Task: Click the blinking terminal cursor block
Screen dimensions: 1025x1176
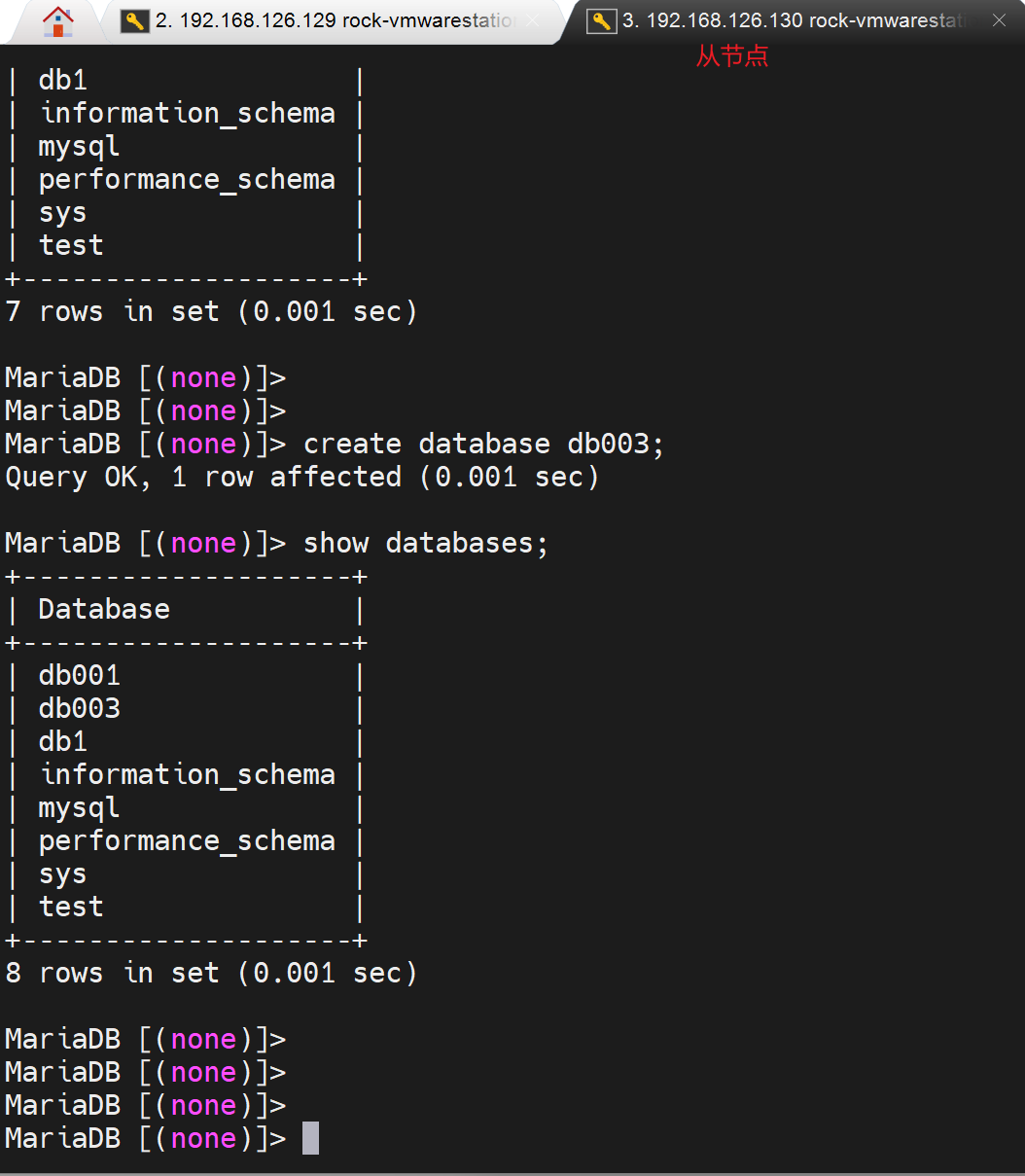Action: [x=310, y=1138]
